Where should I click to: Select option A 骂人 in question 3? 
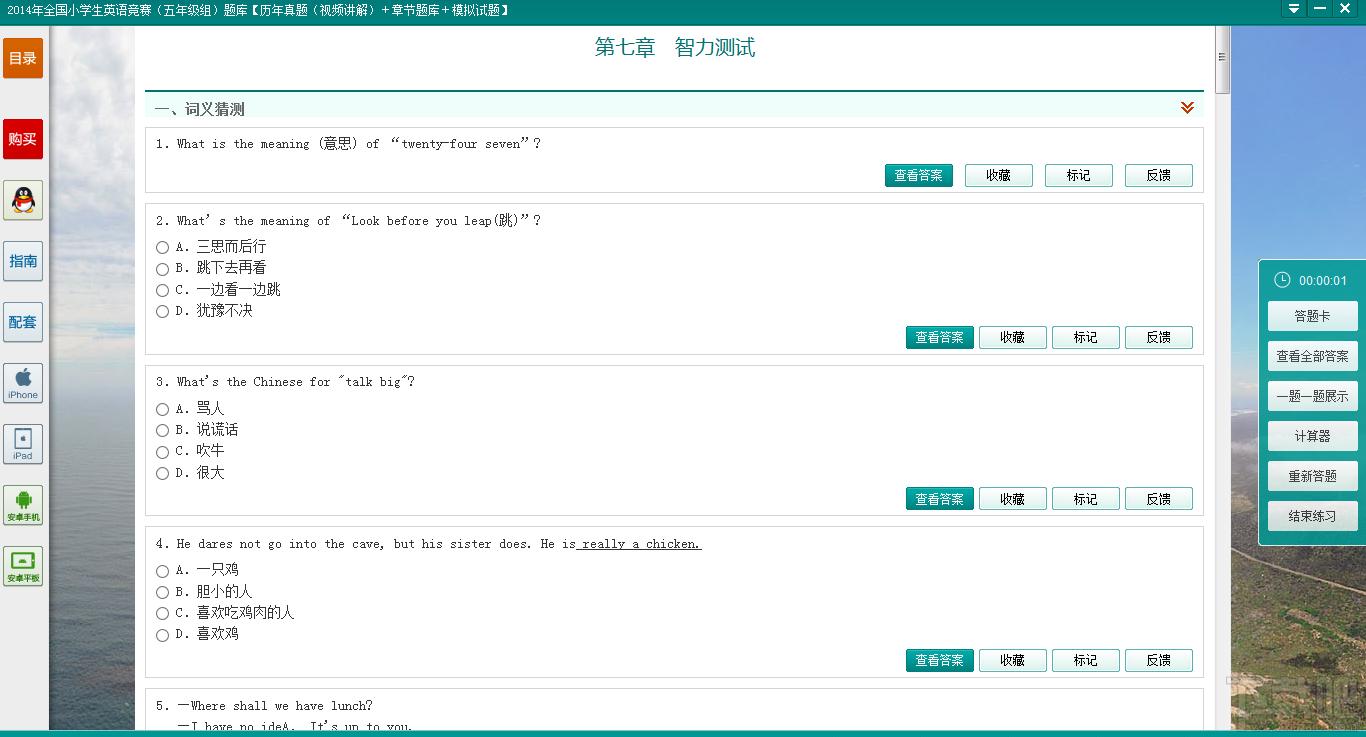(162, 409)
